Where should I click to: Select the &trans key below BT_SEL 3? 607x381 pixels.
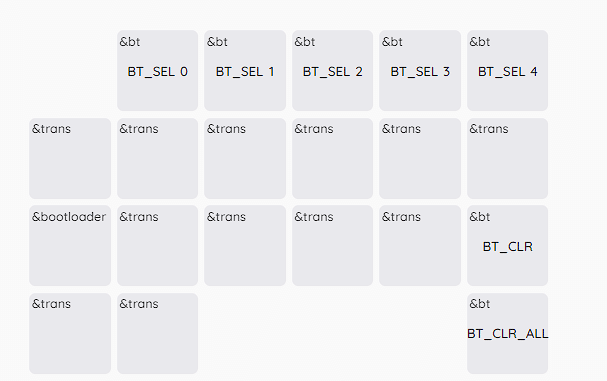(x=420, y=158)
